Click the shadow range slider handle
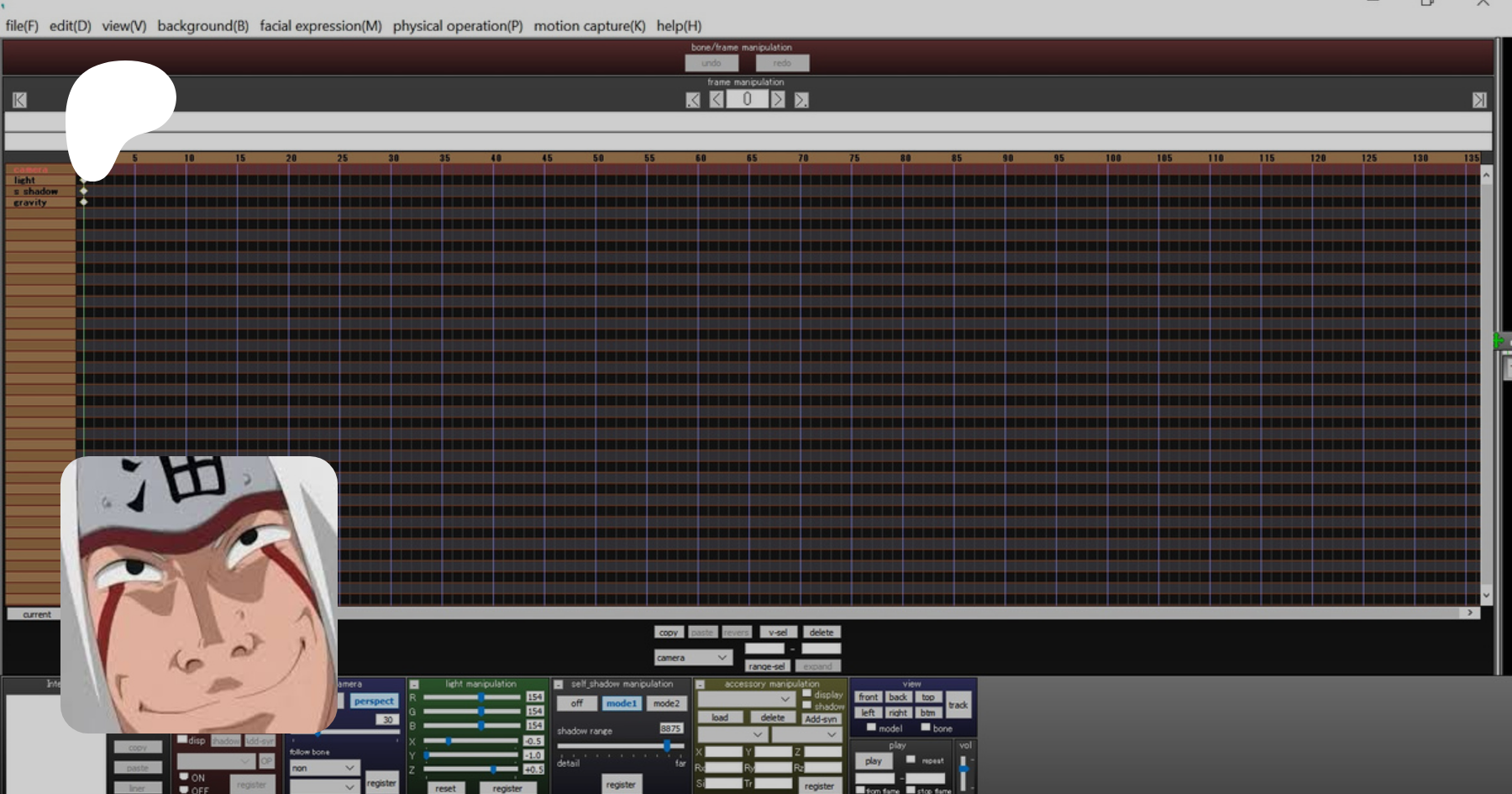Image resolution: width=1512 pixels, height=794 pixels. click(667, 745)
